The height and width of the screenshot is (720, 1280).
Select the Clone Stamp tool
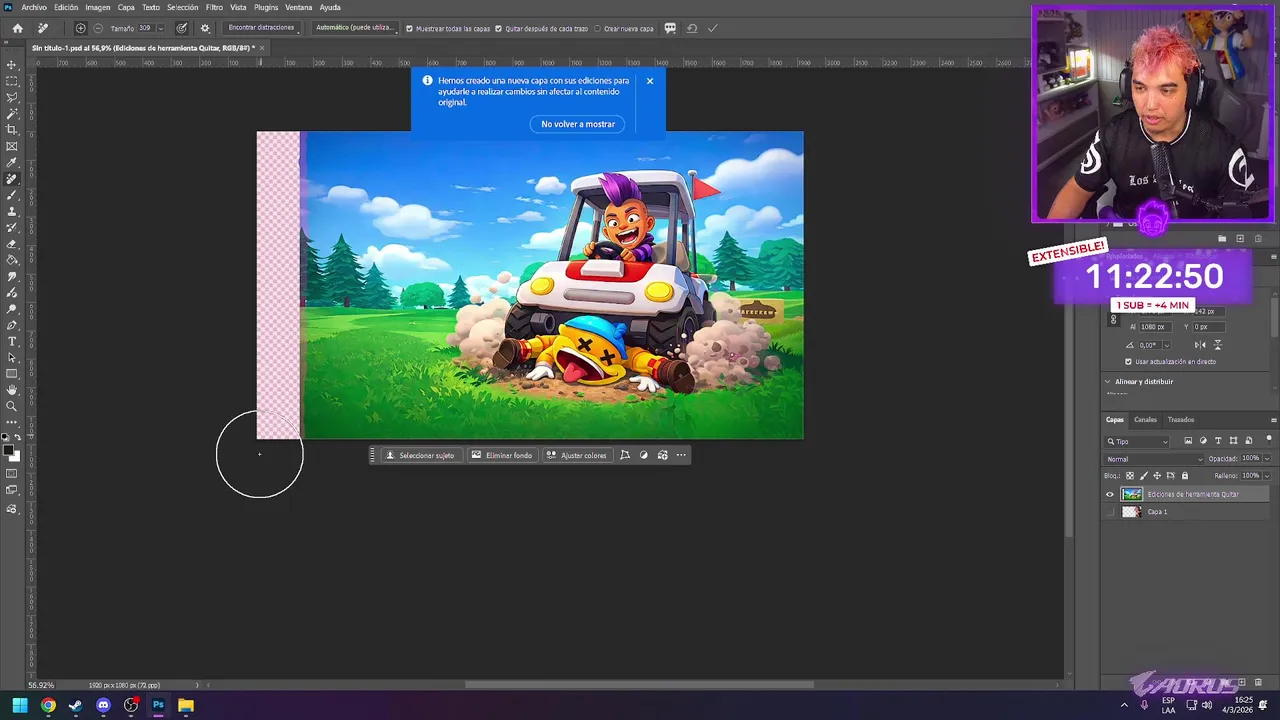pyautogui.click(x=12, y=211)
